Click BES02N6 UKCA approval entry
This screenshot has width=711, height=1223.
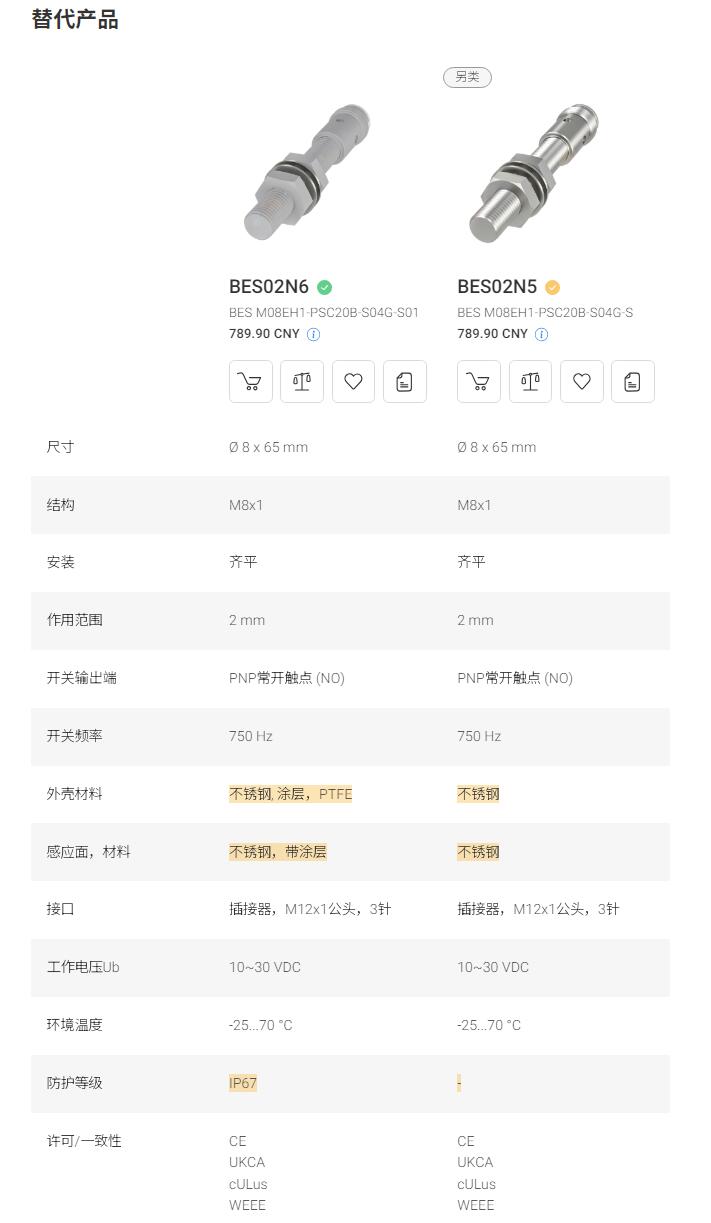click(247, 1162)
